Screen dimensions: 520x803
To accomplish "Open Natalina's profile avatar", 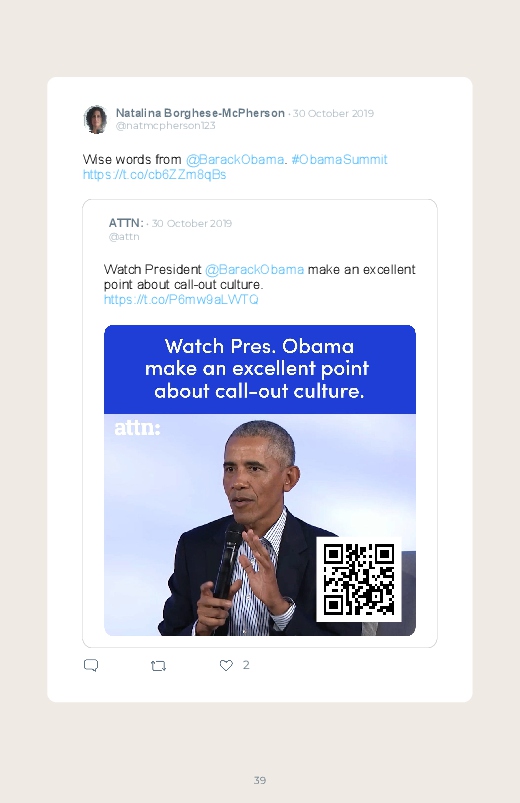I will point(95,119).
